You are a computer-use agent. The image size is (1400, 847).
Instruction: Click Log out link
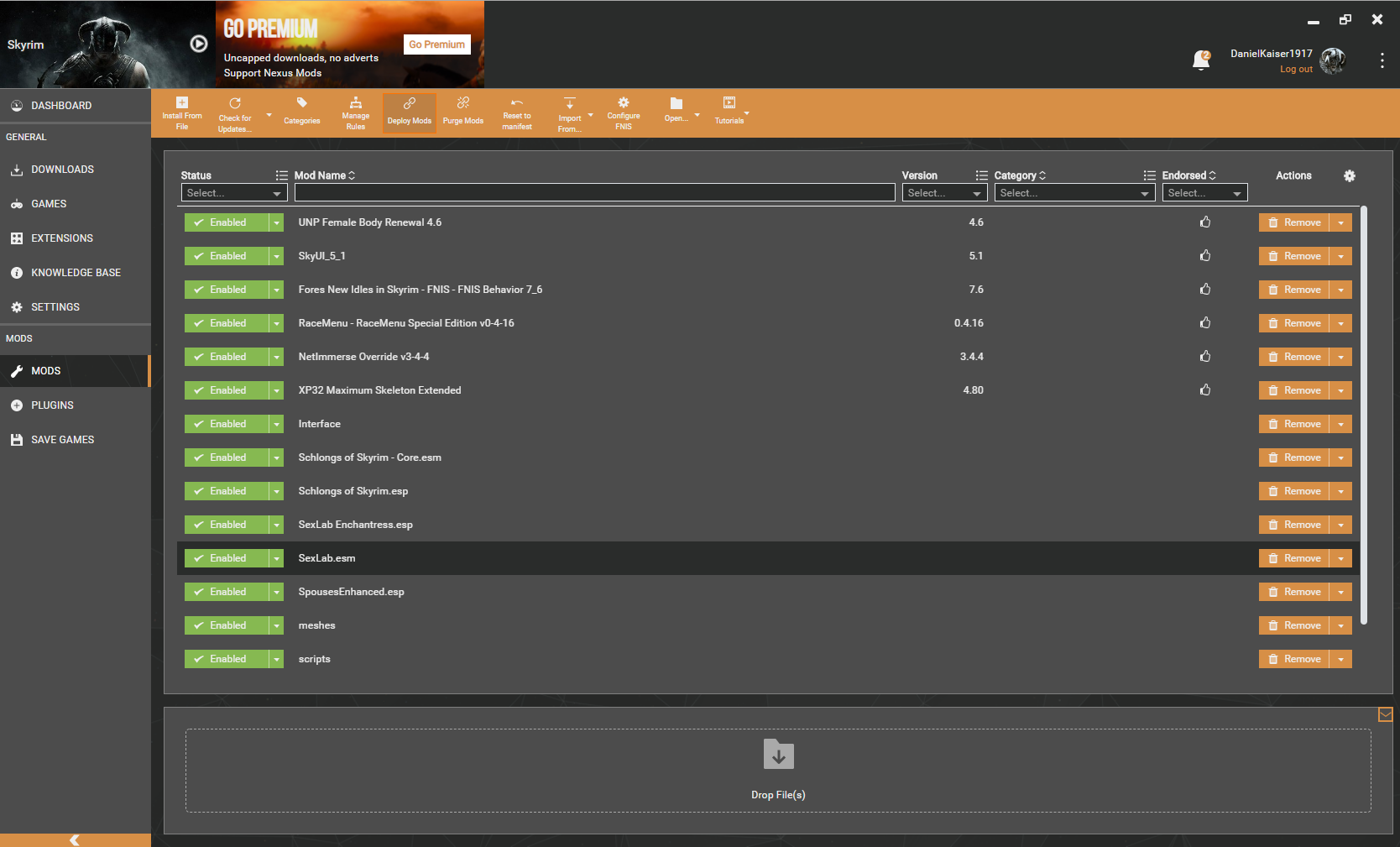click(x=1295, y=69)
